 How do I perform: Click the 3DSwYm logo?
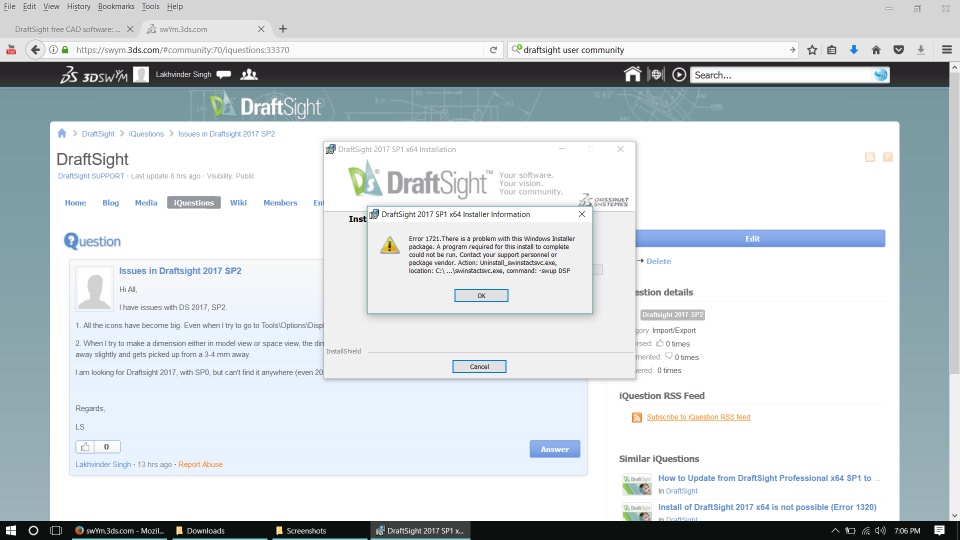click(x=94, y=75)
